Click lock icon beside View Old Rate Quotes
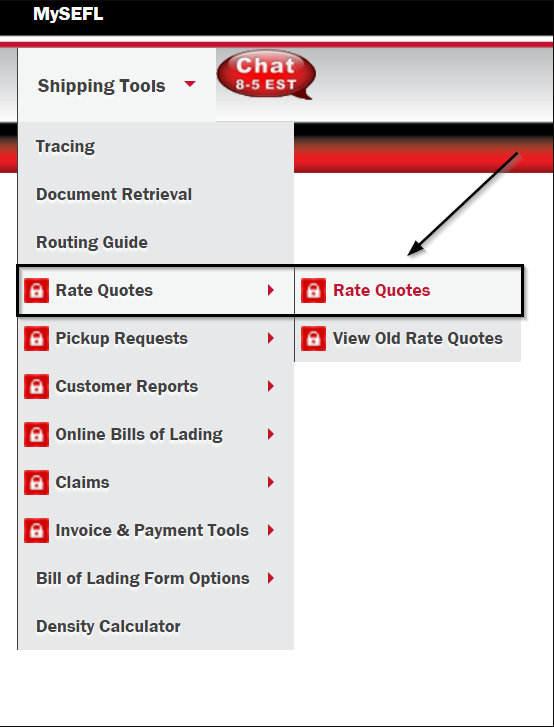The height and width of the screenshot is (727, 554). (x=313, y=338)
